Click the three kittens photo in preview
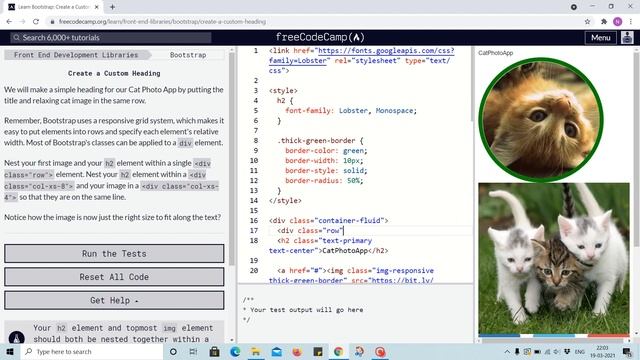Screen dimensions: 640x360 point(553,258)
